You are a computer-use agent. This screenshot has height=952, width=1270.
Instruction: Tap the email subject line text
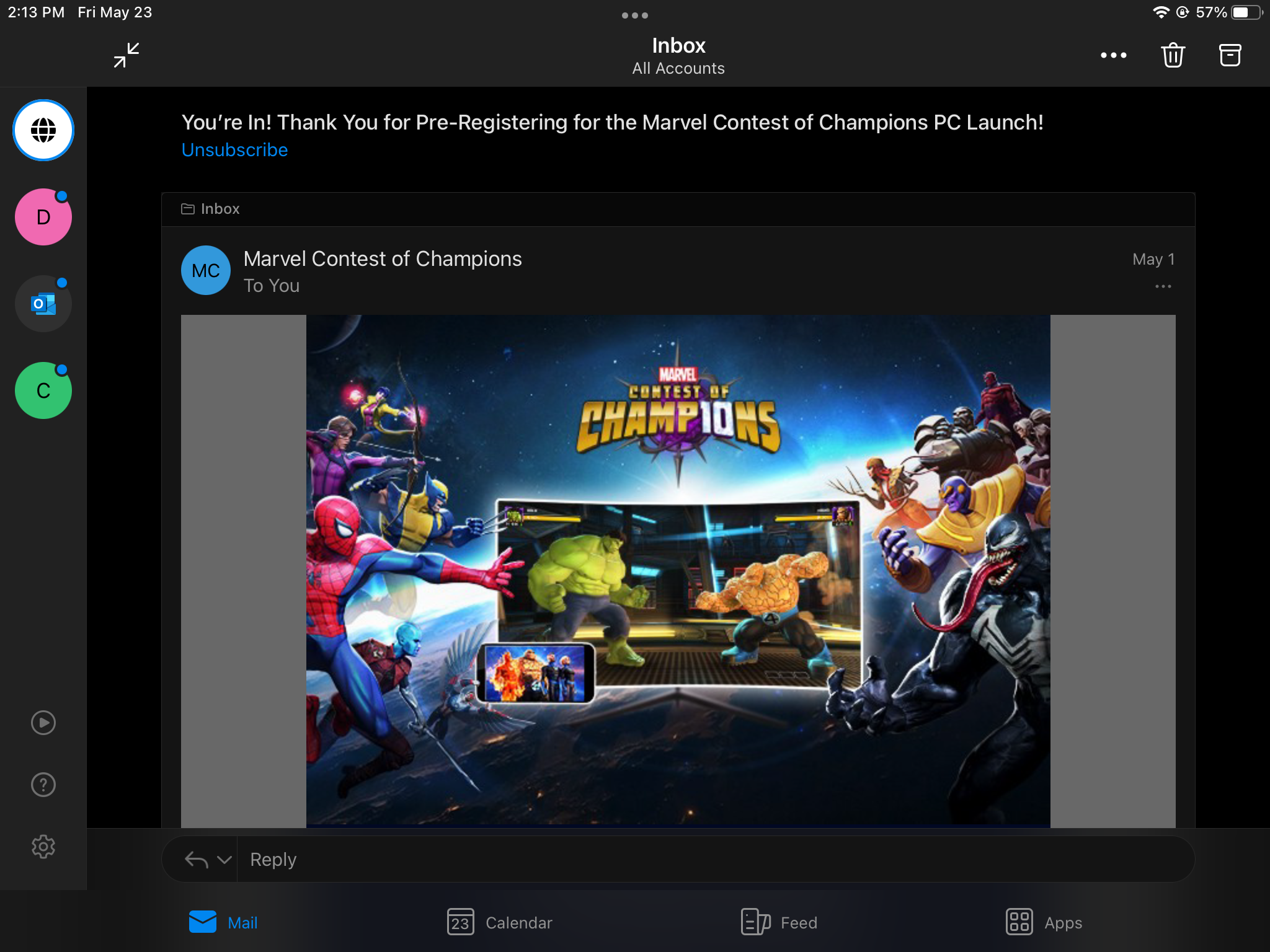(x=612, y=123)
